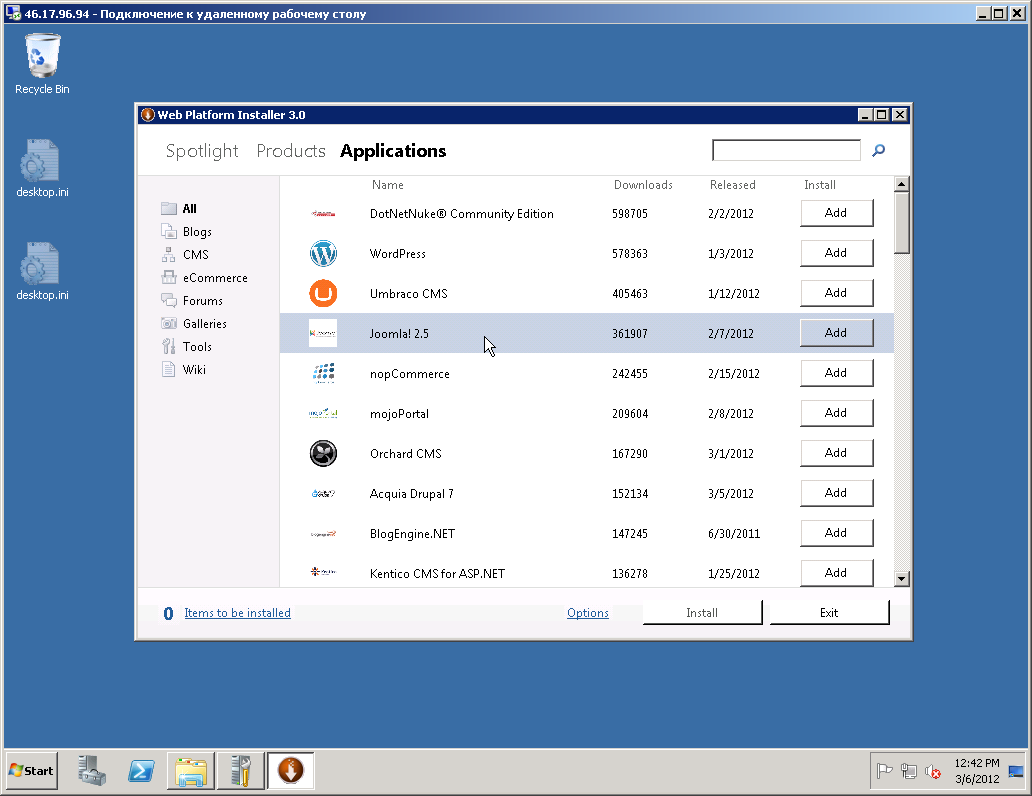Viewport: 1032px width, 796px height.
Task: Add BlogEngine.NET to install list
Action: pos(837,533)
